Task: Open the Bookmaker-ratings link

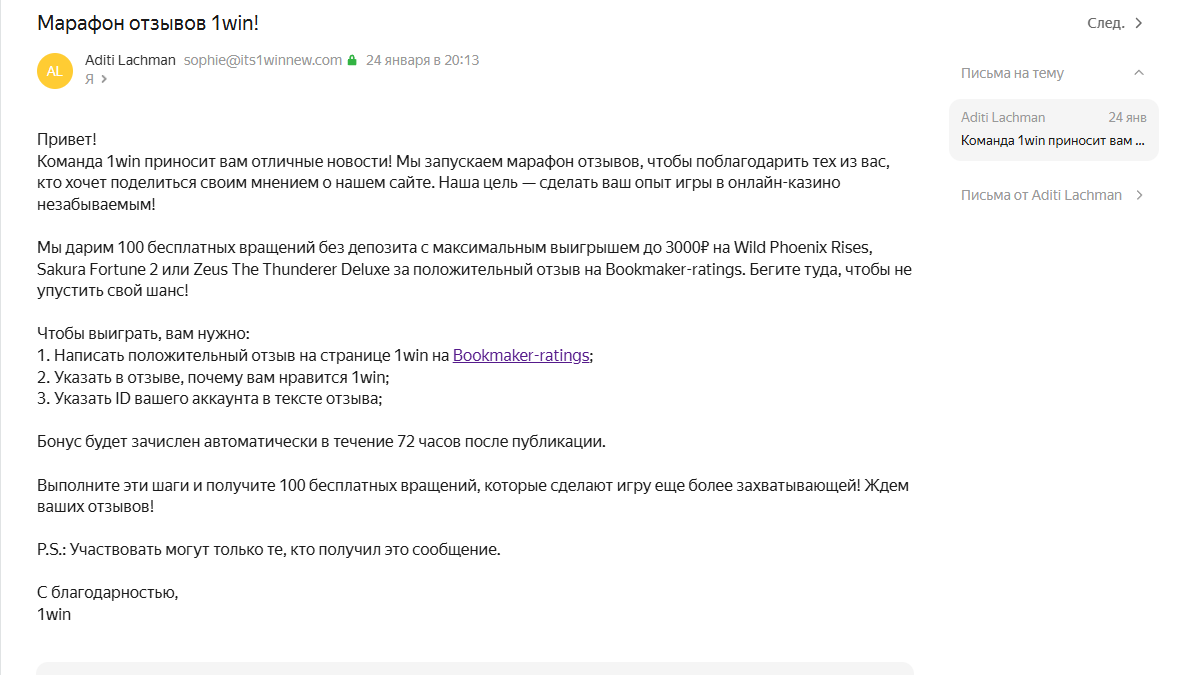Action: (x=521, y=355)
